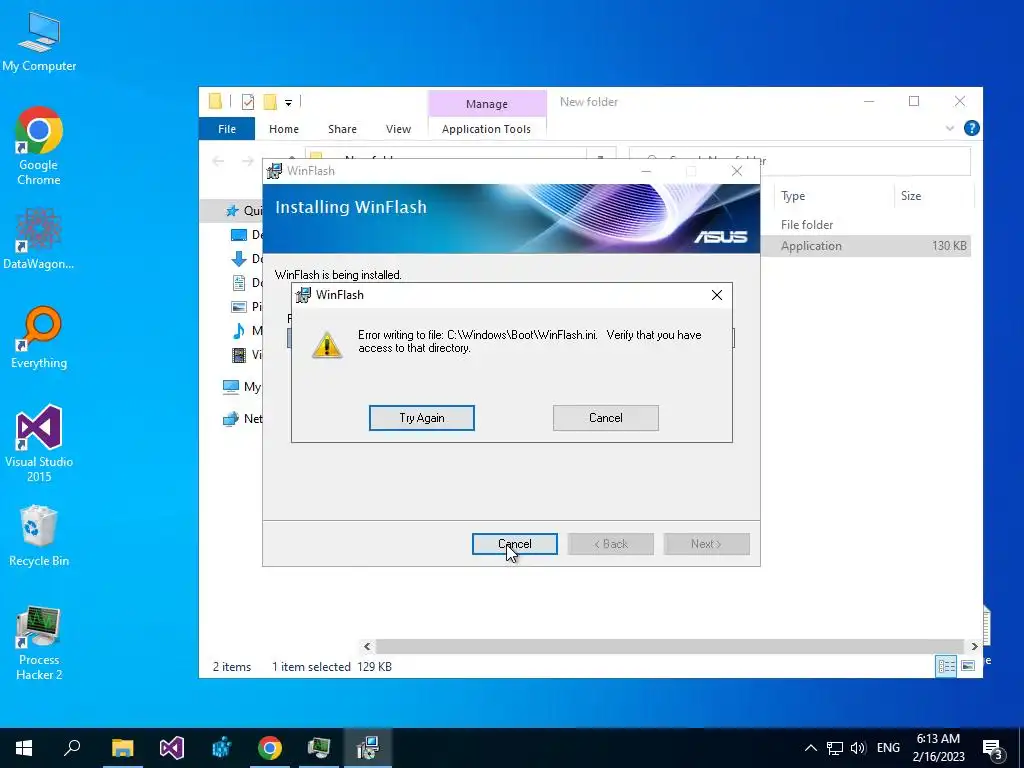Select My Computer in Explorer navigation pane
The width and height of the screenshot is (1024, 768).
click(242, 387)
